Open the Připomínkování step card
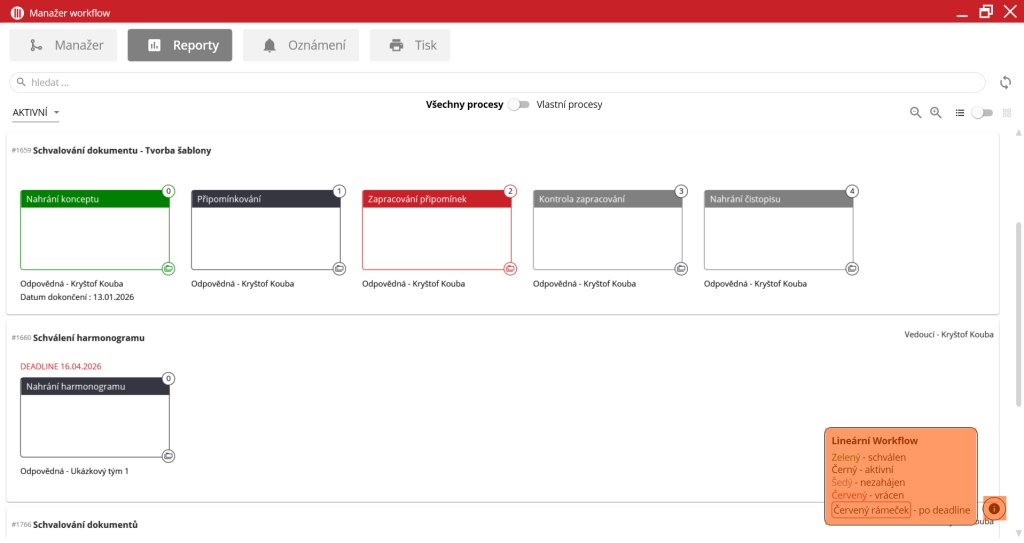 (265, 230)
